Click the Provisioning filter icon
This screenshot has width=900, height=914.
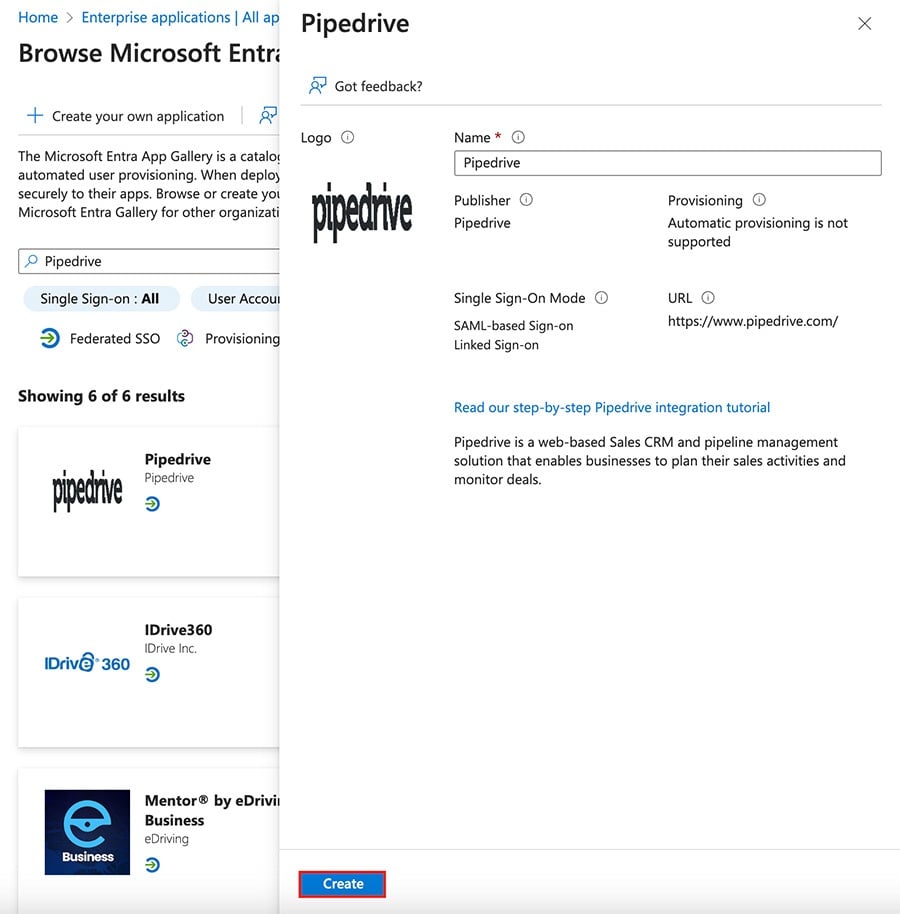pos(185,338)
